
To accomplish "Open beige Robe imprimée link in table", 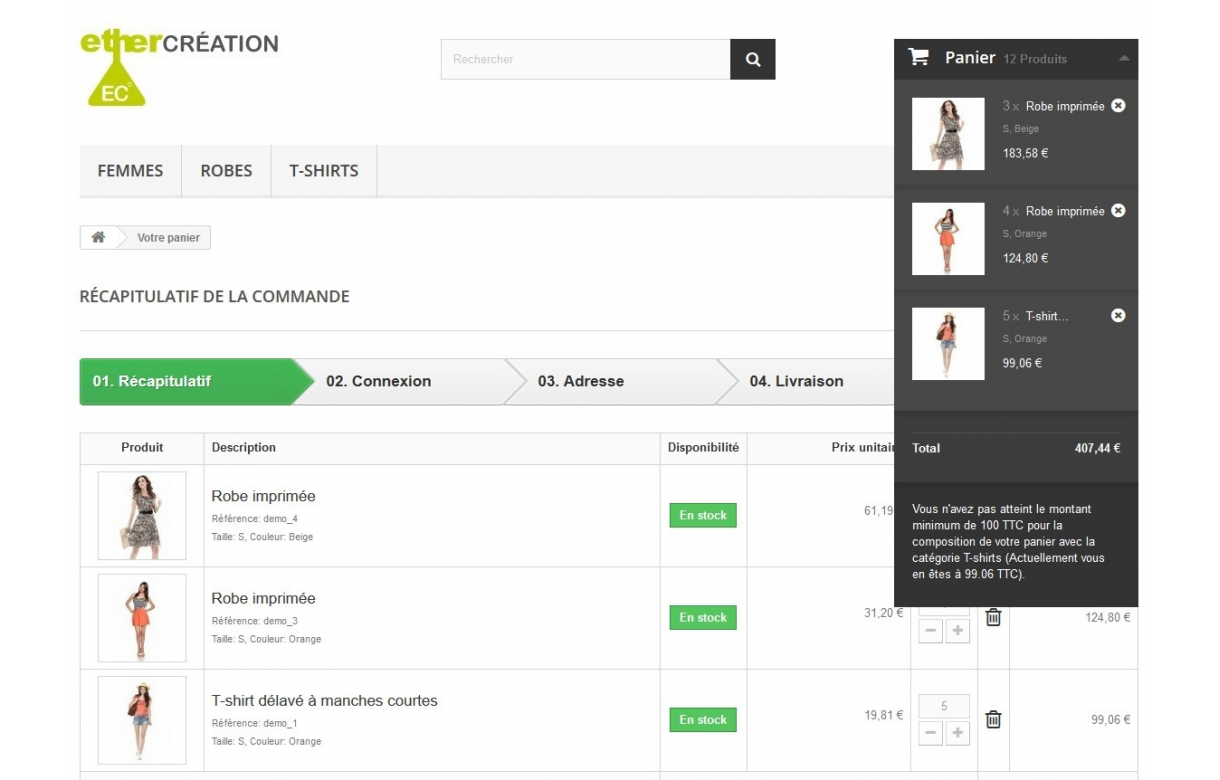I will (263, 496).
